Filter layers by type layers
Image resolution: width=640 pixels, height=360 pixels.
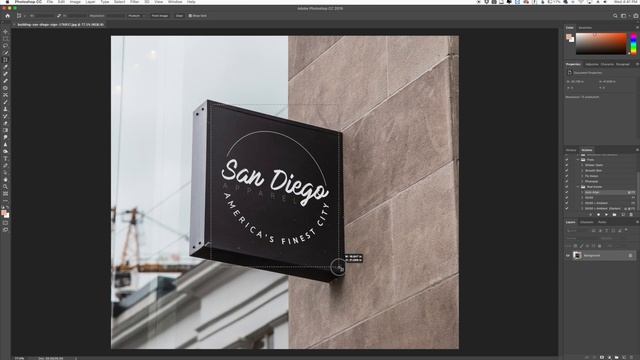607,231
